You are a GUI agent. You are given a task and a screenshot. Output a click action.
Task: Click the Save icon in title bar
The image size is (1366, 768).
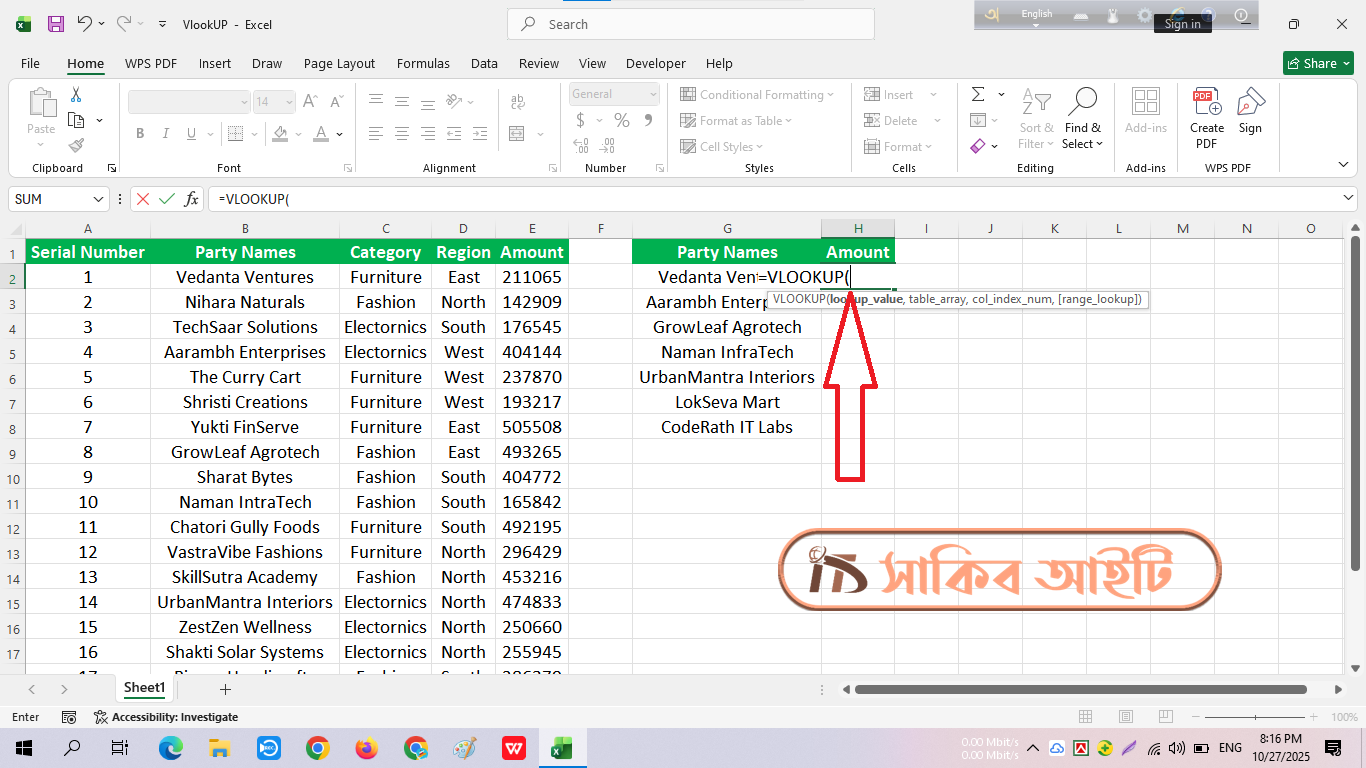coord(56,24)
